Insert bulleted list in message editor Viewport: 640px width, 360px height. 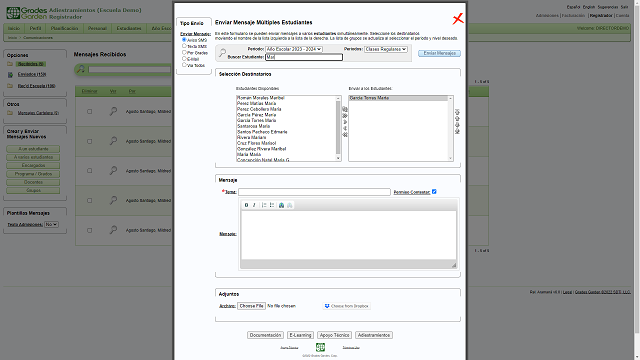pyautogui.click(x=272, y=205)
